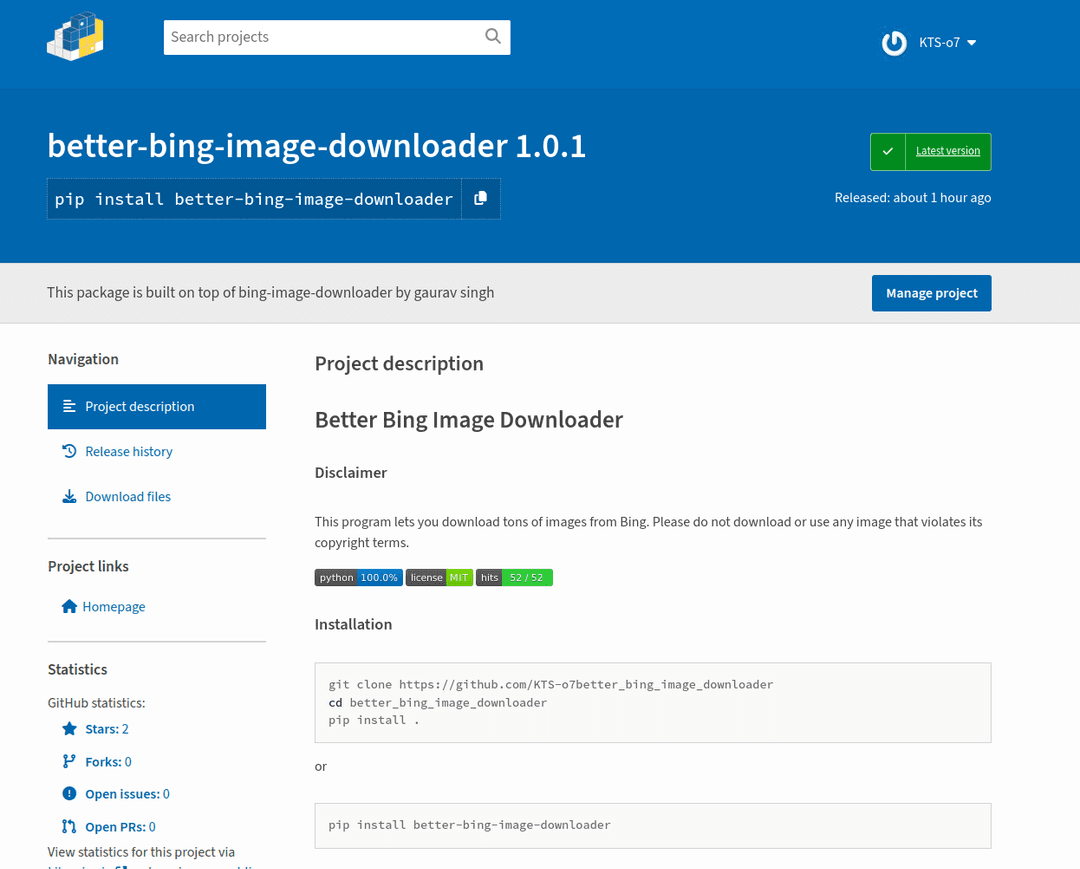Click the download icon beside Download files
This screenshot has width=1080, height=869.
(69, 496)
